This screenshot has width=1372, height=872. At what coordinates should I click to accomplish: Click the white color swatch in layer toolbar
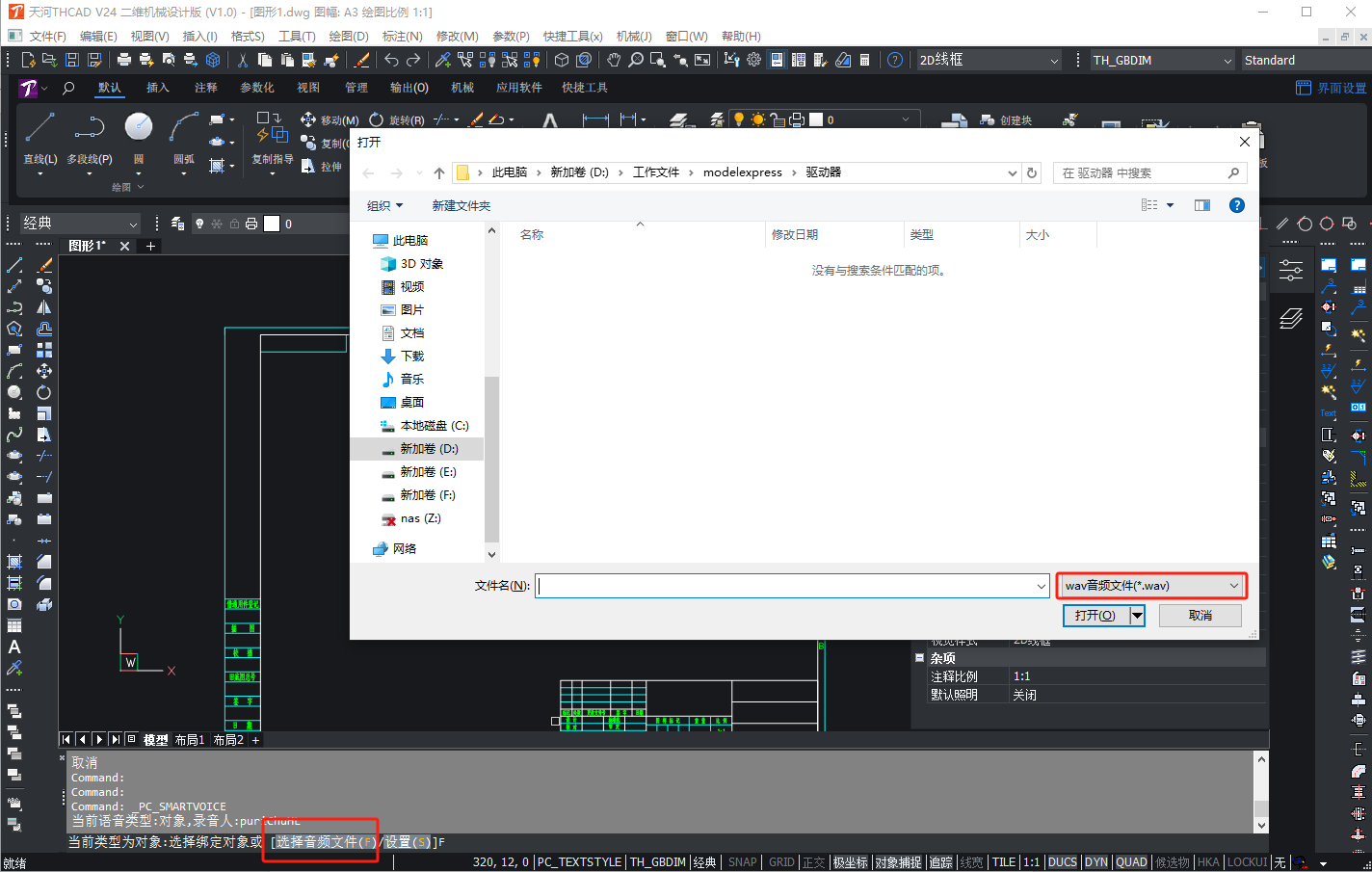coord(272,224)
